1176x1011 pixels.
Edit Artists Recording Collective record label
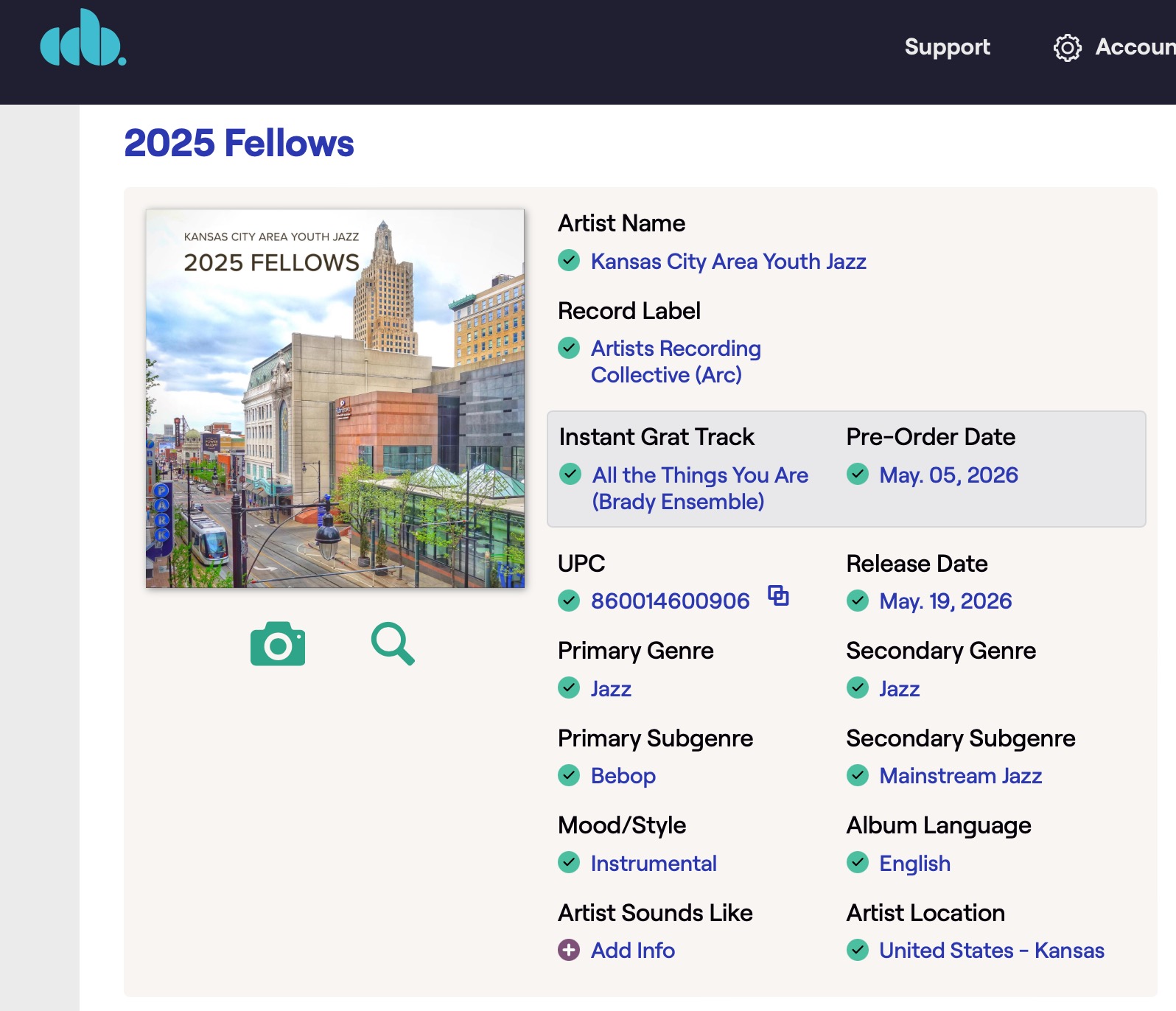point(675,361)
